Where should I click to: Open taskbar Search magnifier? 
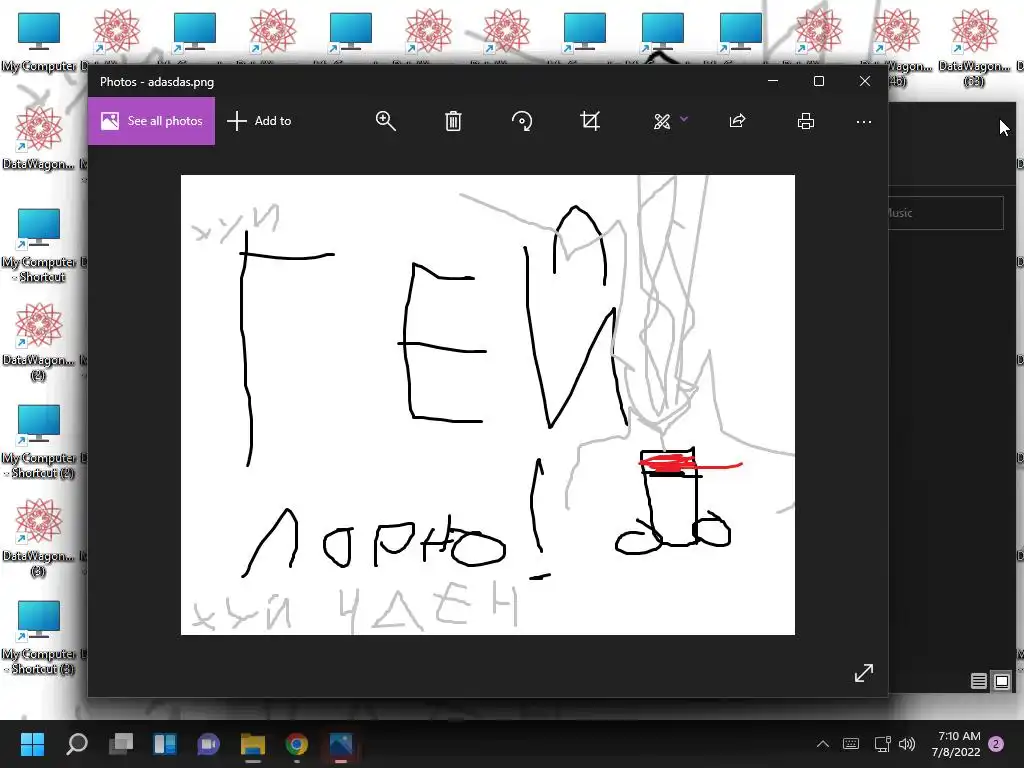(x=76, y=744)
